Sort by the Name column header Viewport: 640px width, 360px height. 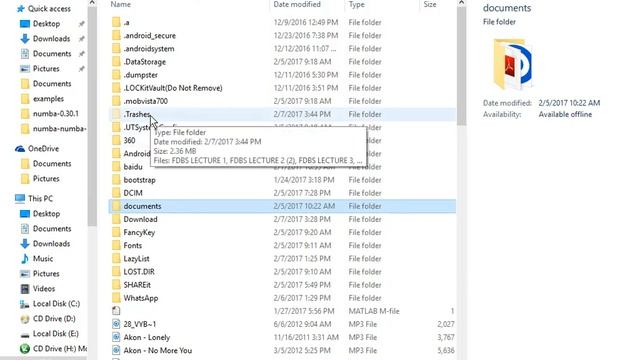(121, 4)
